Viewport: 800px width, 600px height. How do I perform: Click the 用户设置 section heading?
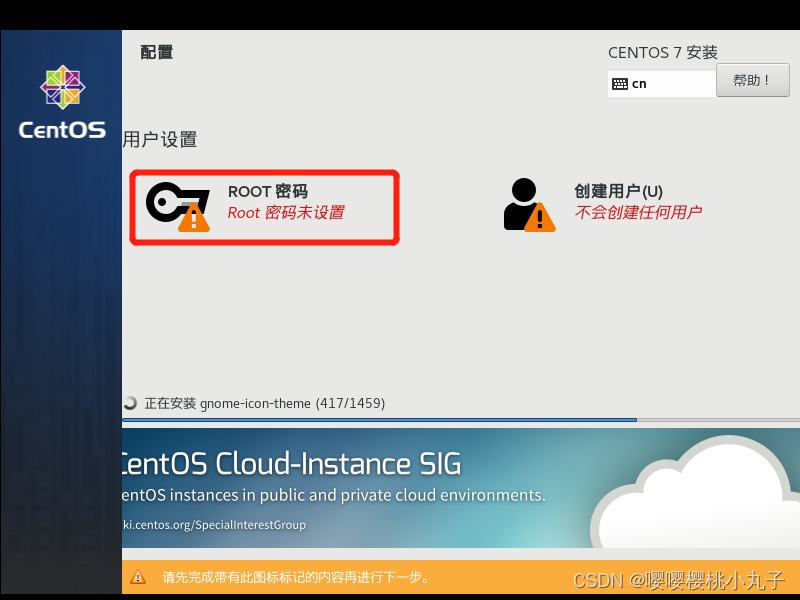coord(160,139)
